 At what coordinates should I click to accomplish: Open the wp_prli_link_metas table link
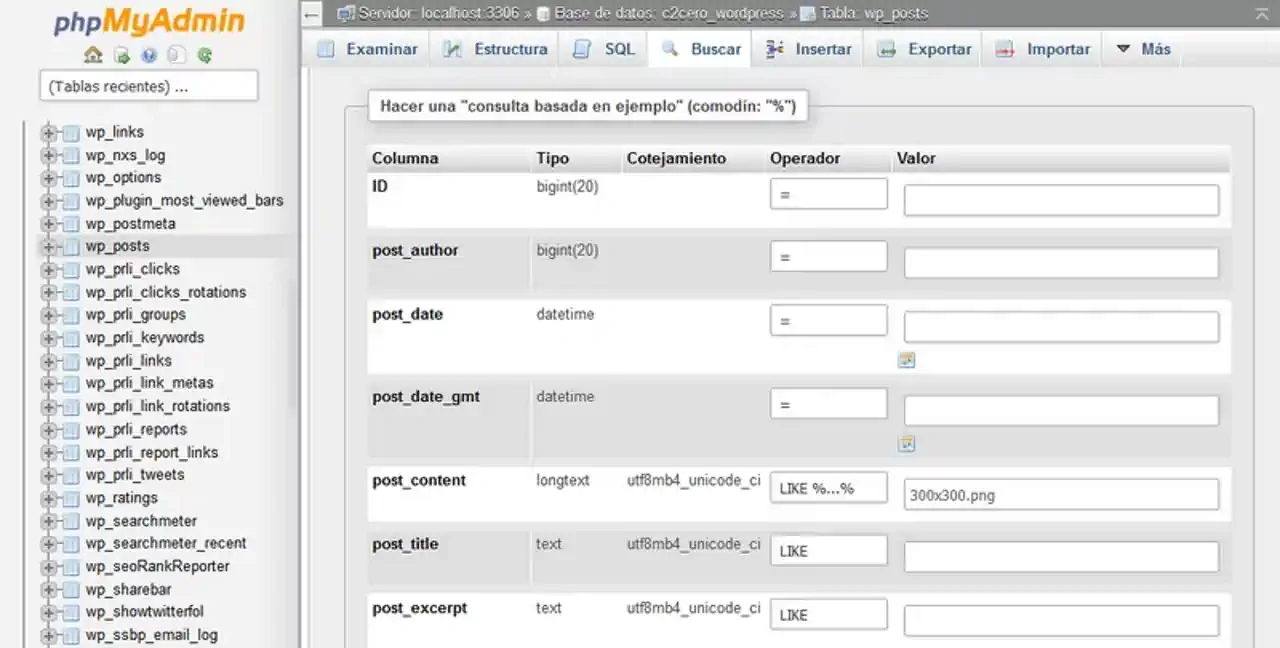150,383
